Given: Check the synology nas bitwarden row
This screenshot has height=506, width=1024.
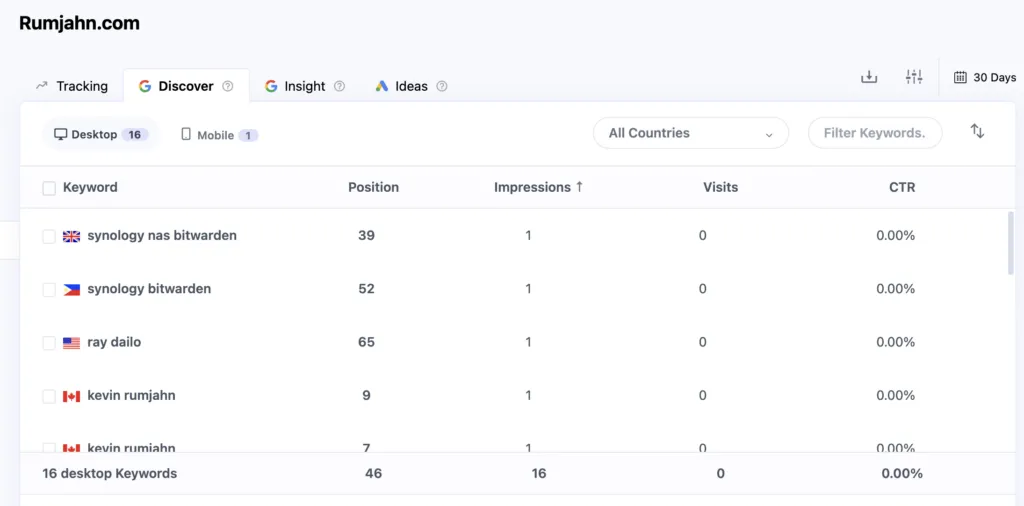Looking at the screenshot, I should point(49,237).
